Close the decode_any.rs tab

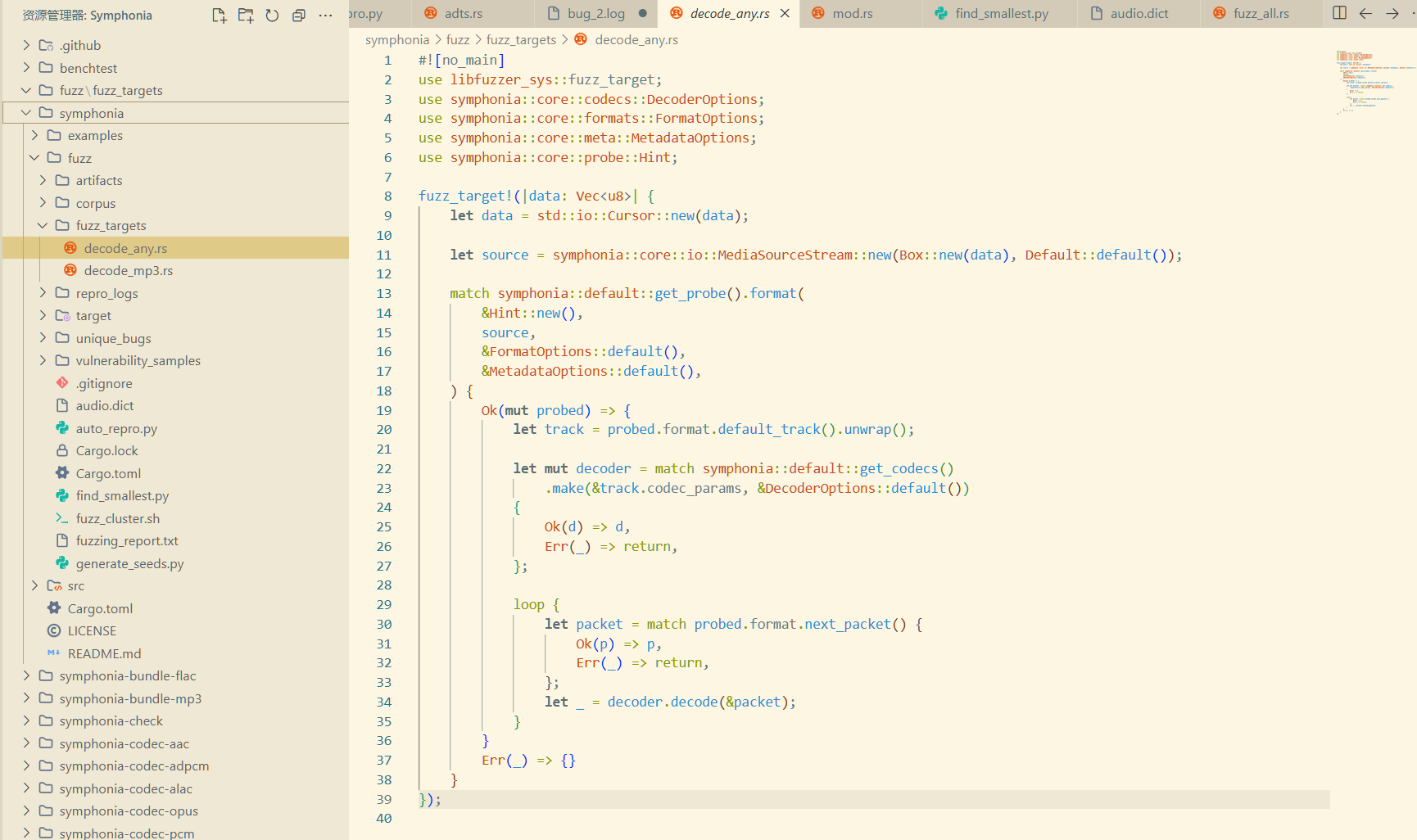tap(785, 13)
